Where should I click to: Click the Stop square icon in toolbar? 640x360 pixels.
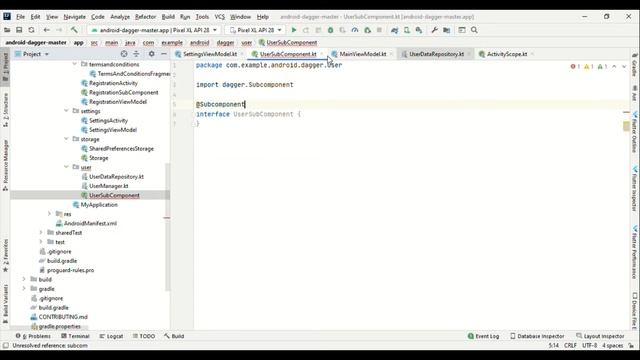[379, 30]
